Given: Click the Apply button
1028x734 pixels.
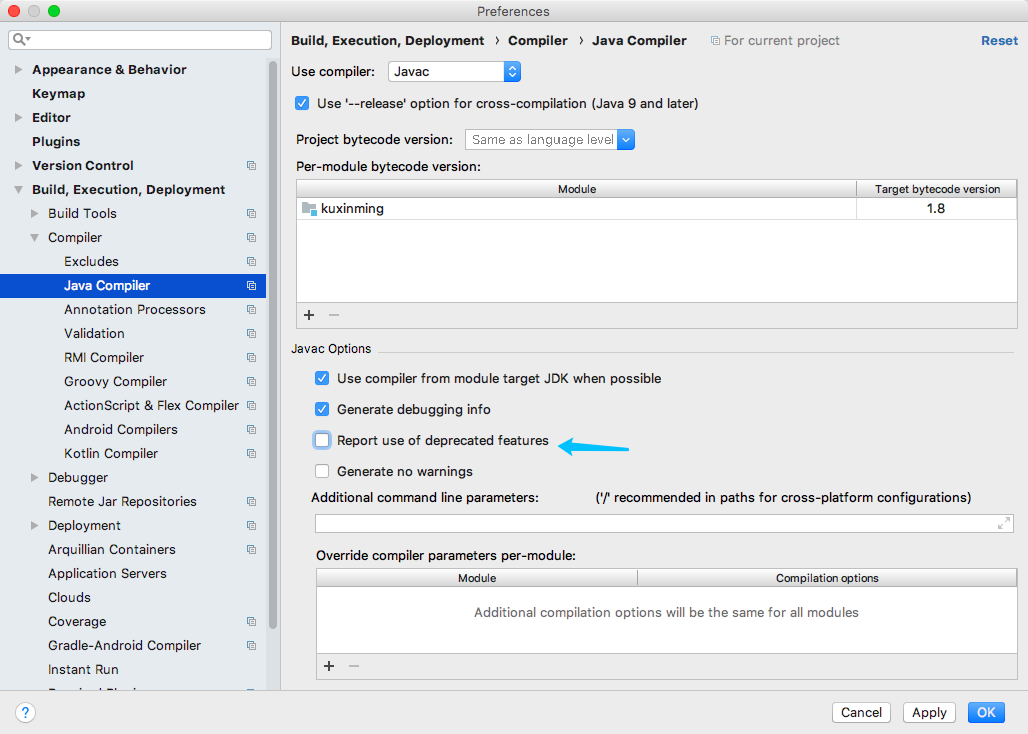Looking at the screenshot, I should point(929,712).
